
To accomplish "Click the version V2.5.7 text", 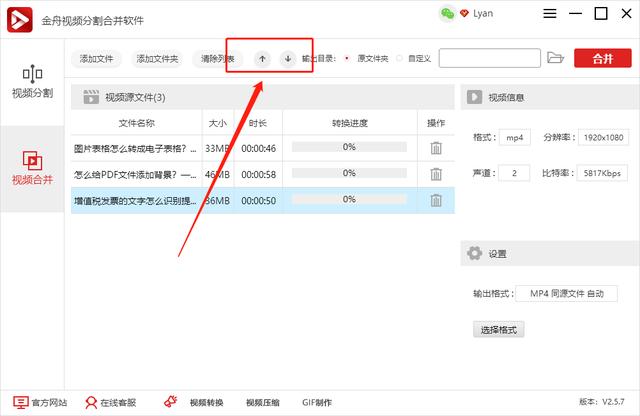I will tap(602, 402).
